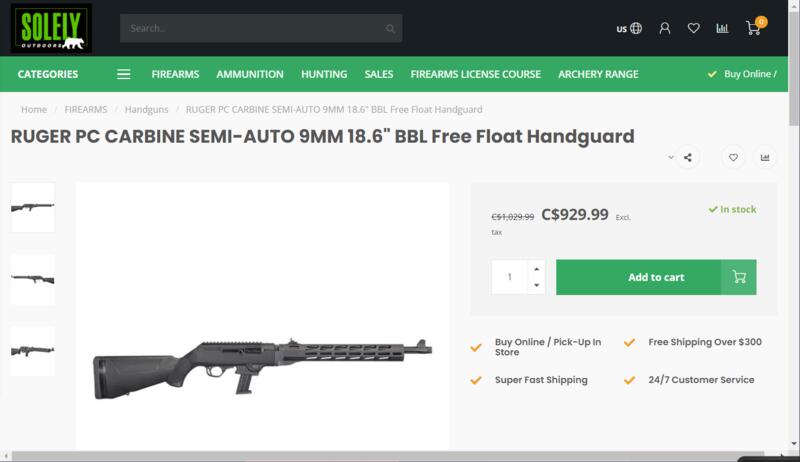Expand the chevron beside share icon
800x462 pixels.
coord(671,157)
